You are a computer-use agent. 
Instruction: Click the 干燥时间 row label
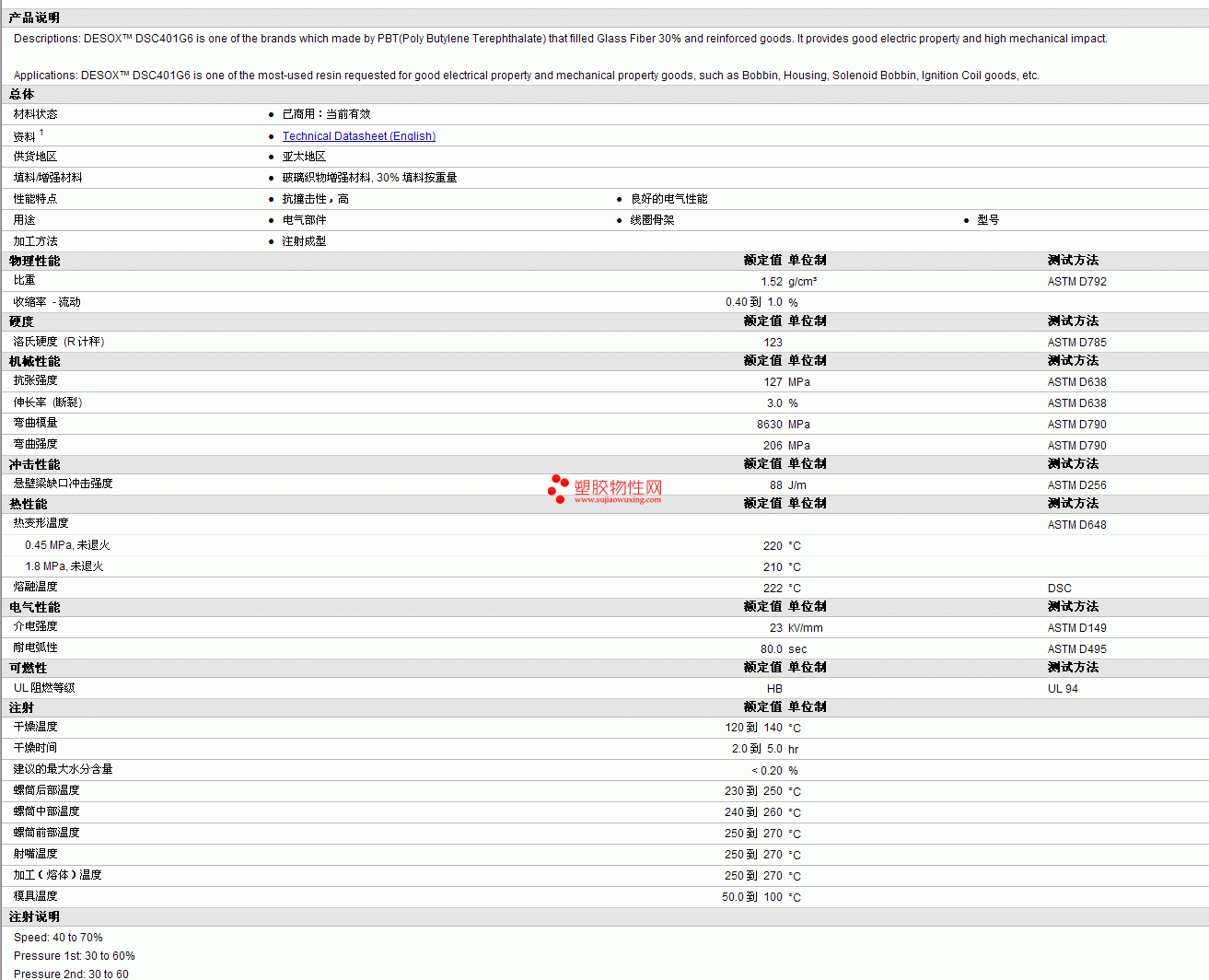[35, 748]
